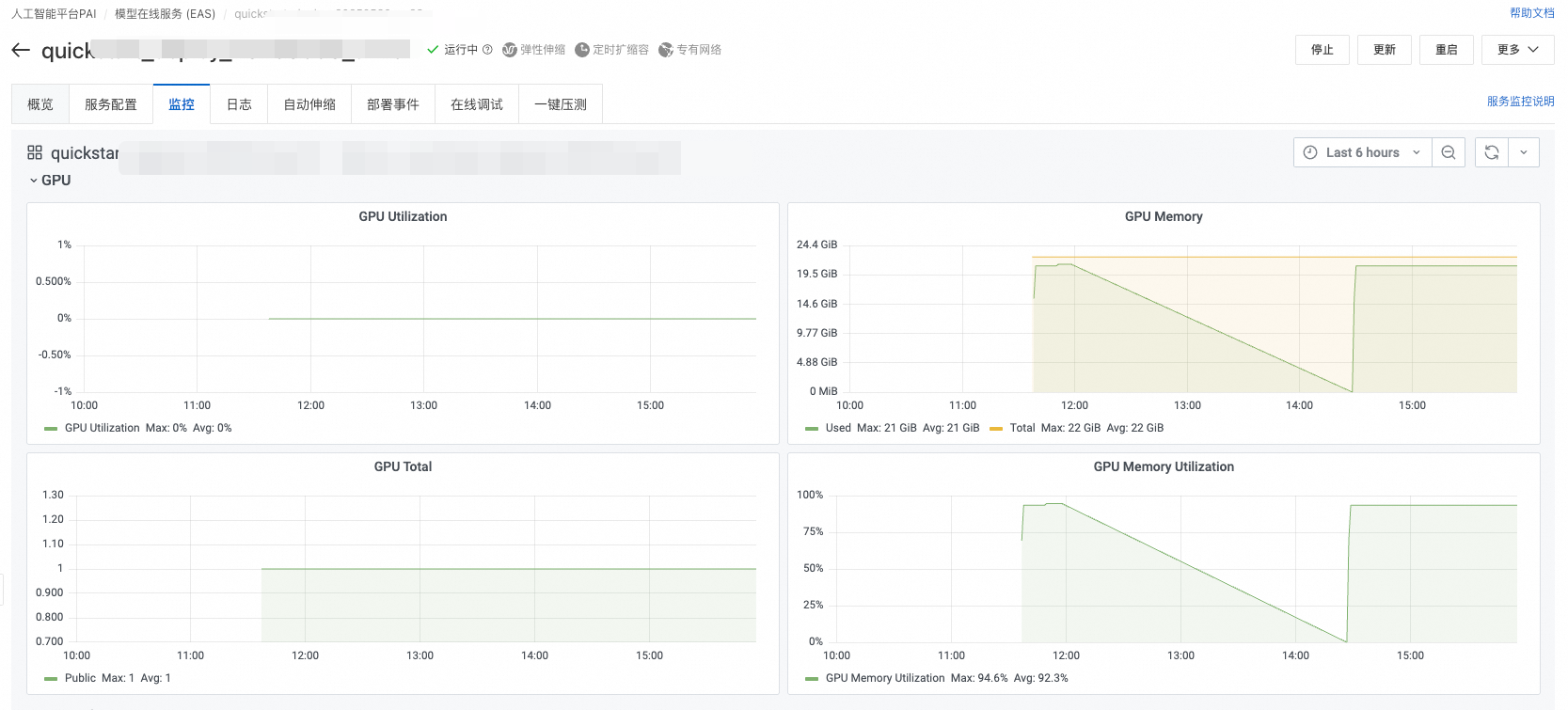Toggle the Public series in GPU Total legend
Screen dimensions: 1568x710
(80, 678)
